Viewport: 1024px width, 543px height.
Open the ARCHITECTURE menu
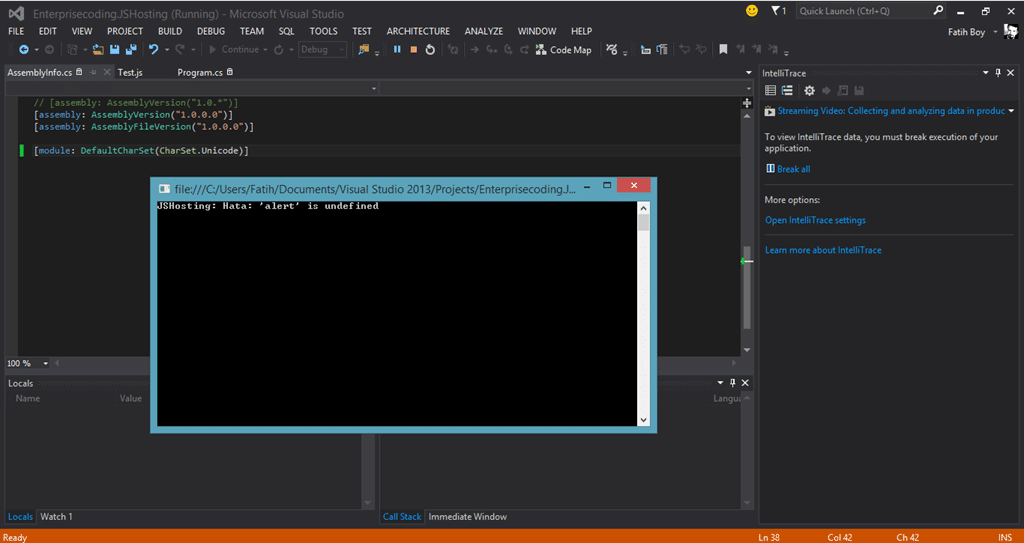point(418,31)
